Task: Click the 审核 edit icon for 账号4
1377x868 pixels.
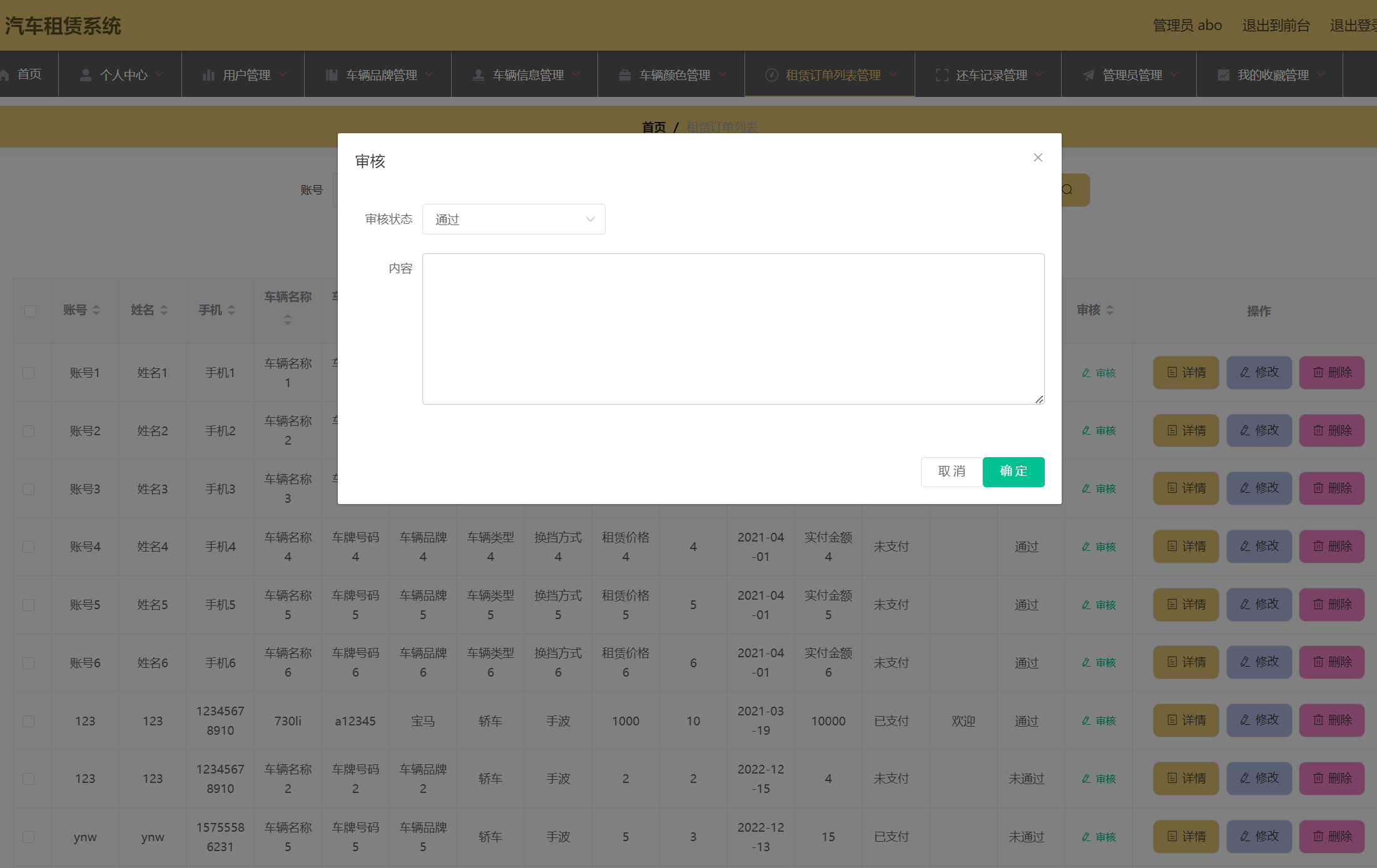Action: (x=1086, y=547)
